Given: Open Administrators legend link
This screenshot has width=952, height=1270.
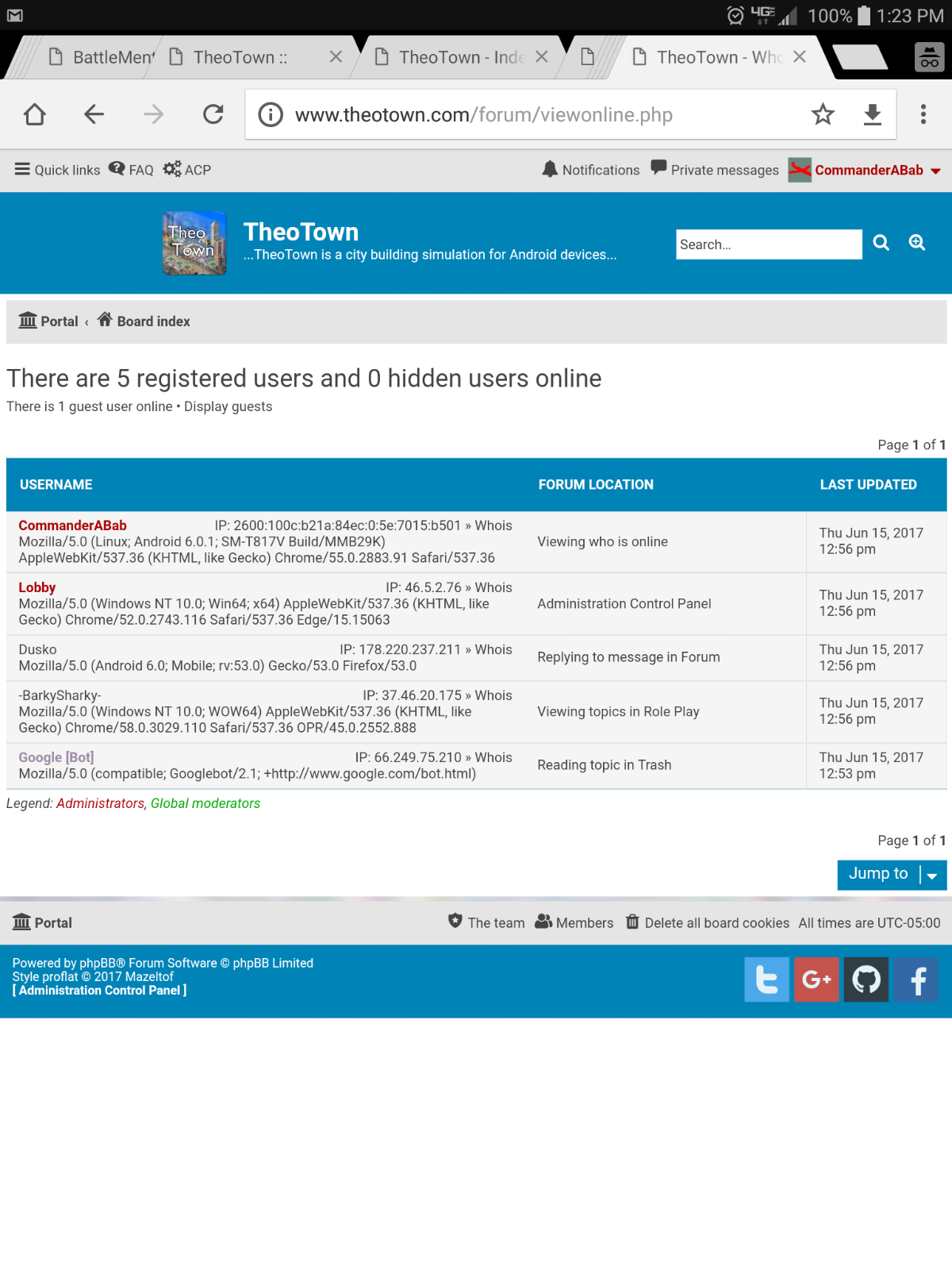Looking at the screenshot, I should coord(100,803).
